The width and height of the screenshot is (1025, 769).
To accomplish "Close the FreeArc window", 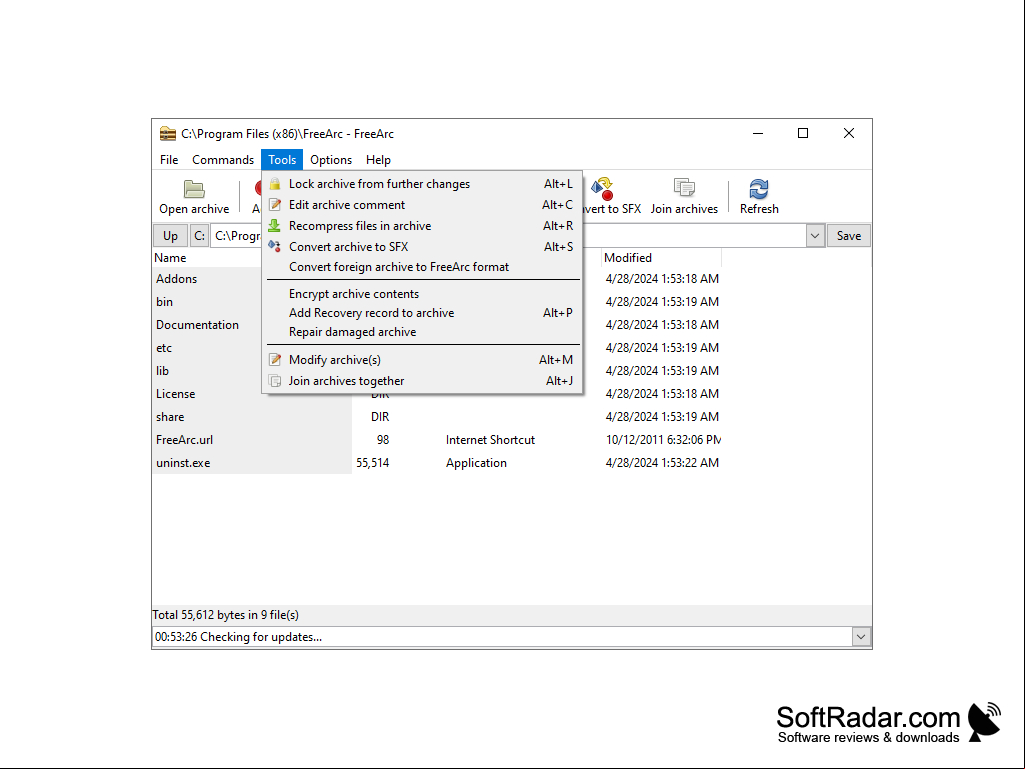I will pos(849,133).
